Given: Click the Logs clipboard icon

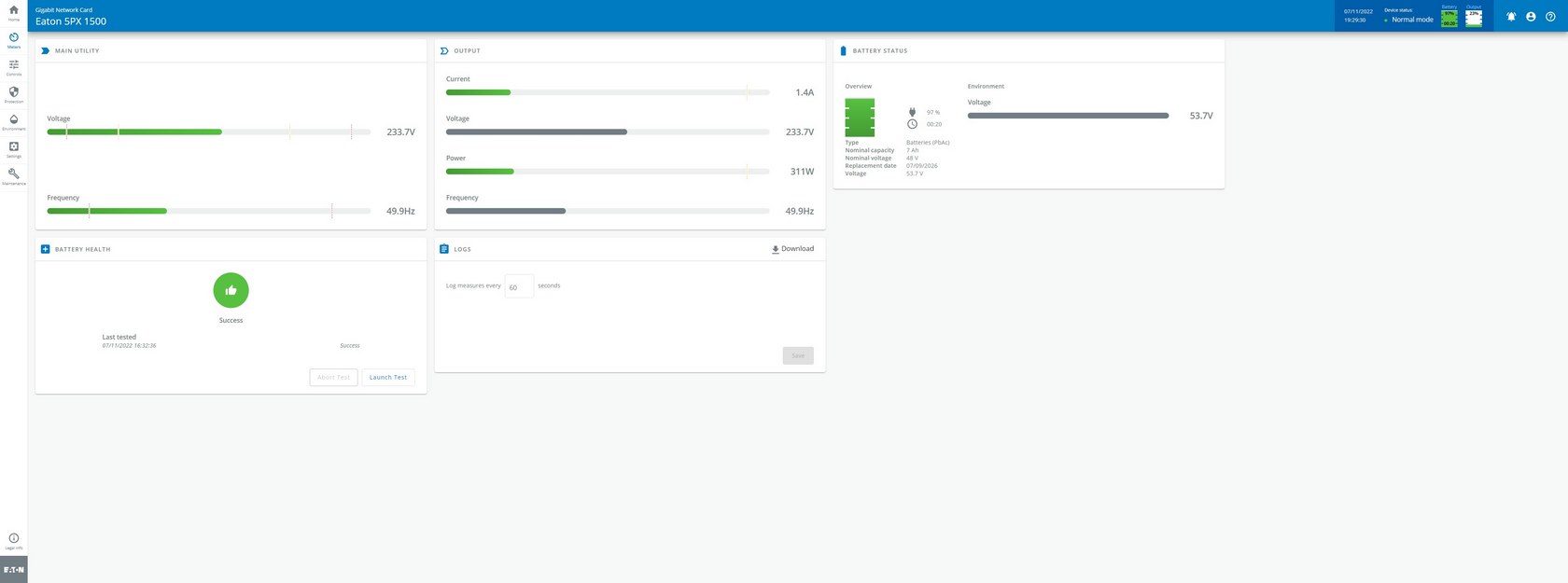Looking at the screenshot, I should click(x=444, y=249).
